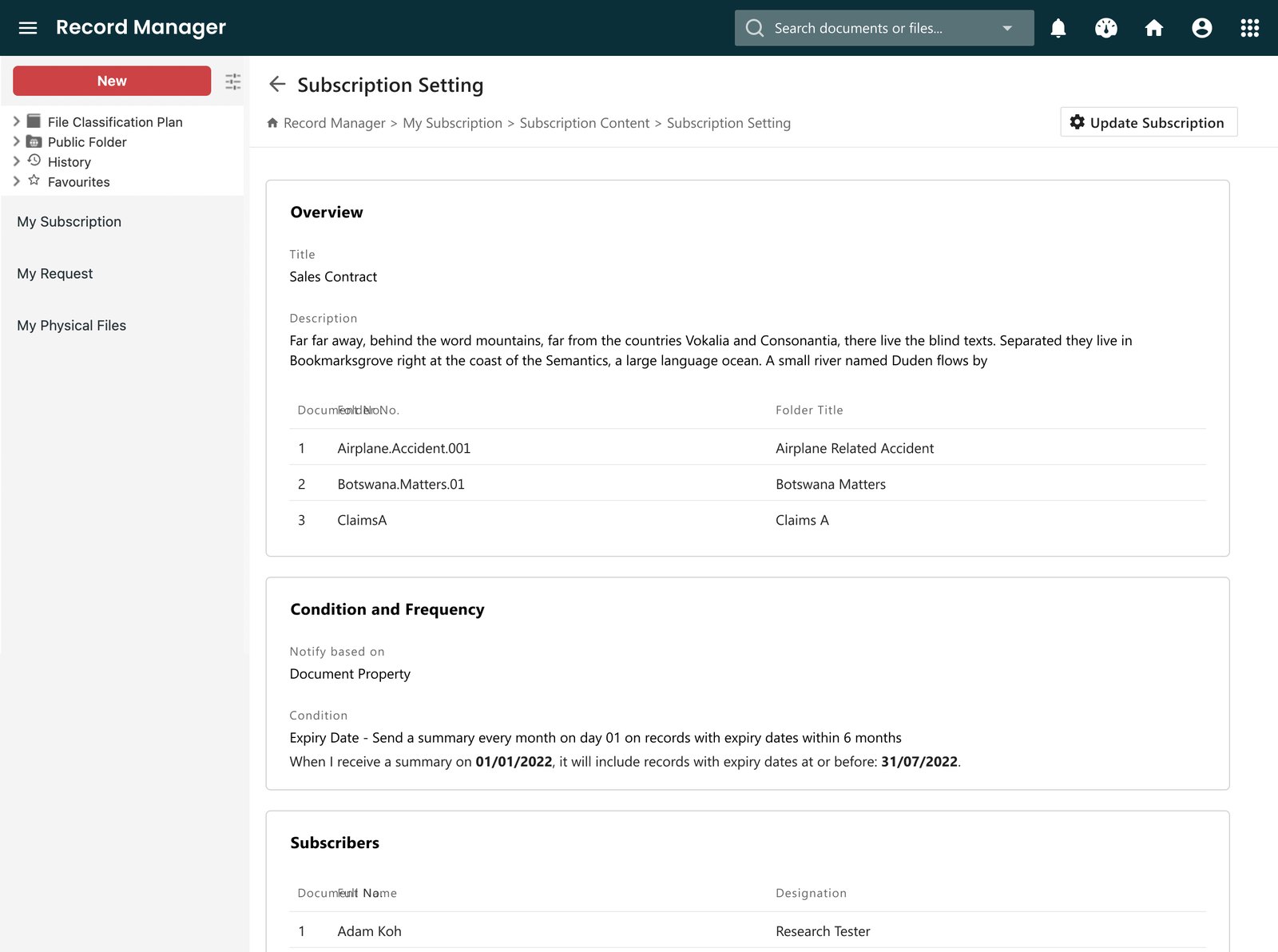Screen dimensions: 1278x952
Task: Open My Physical Files menu
Action: coord(72,326)
